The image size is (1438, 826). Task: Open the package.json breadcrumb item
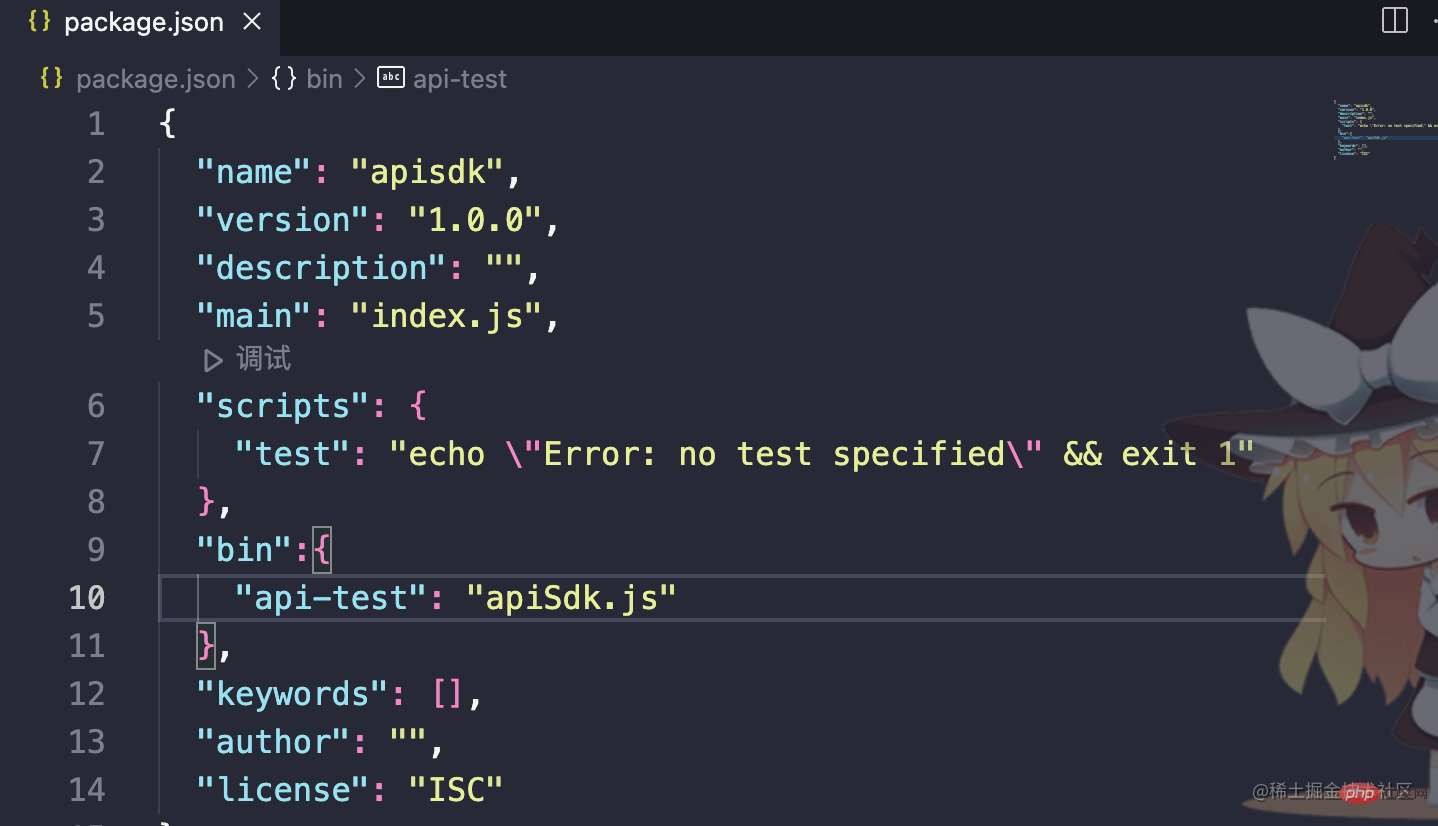pyautogui.click(x=155, y=78)
